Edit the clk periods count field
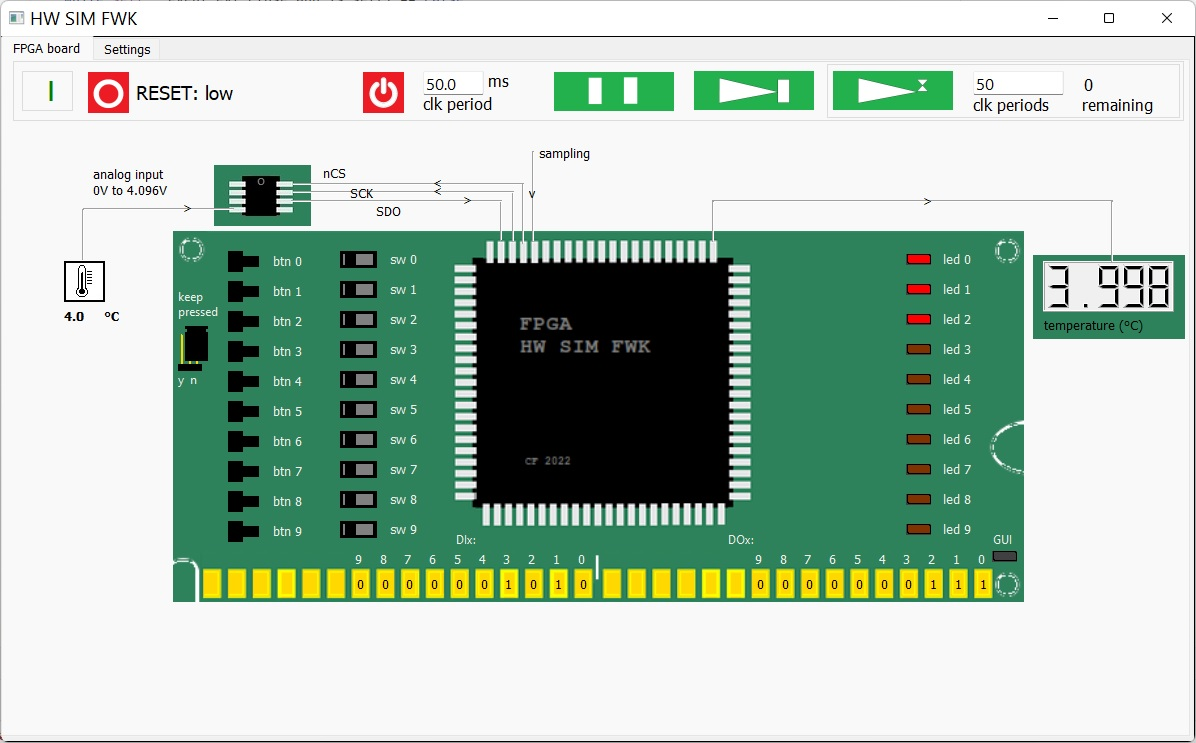The height and width of the screenshot is (743, 1196). pos(1018,84)
